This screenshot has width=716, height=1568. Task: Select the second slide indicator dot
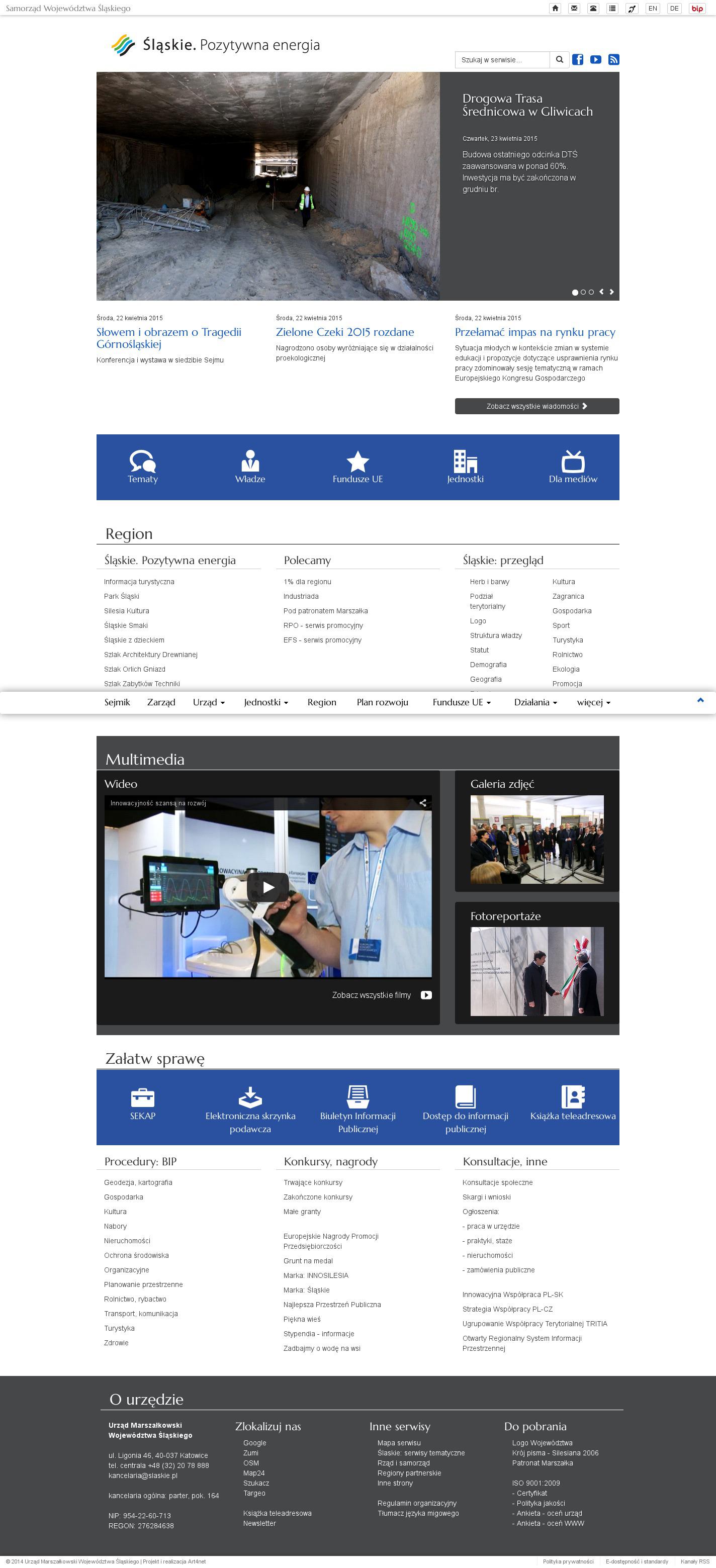tap(583, 292)
